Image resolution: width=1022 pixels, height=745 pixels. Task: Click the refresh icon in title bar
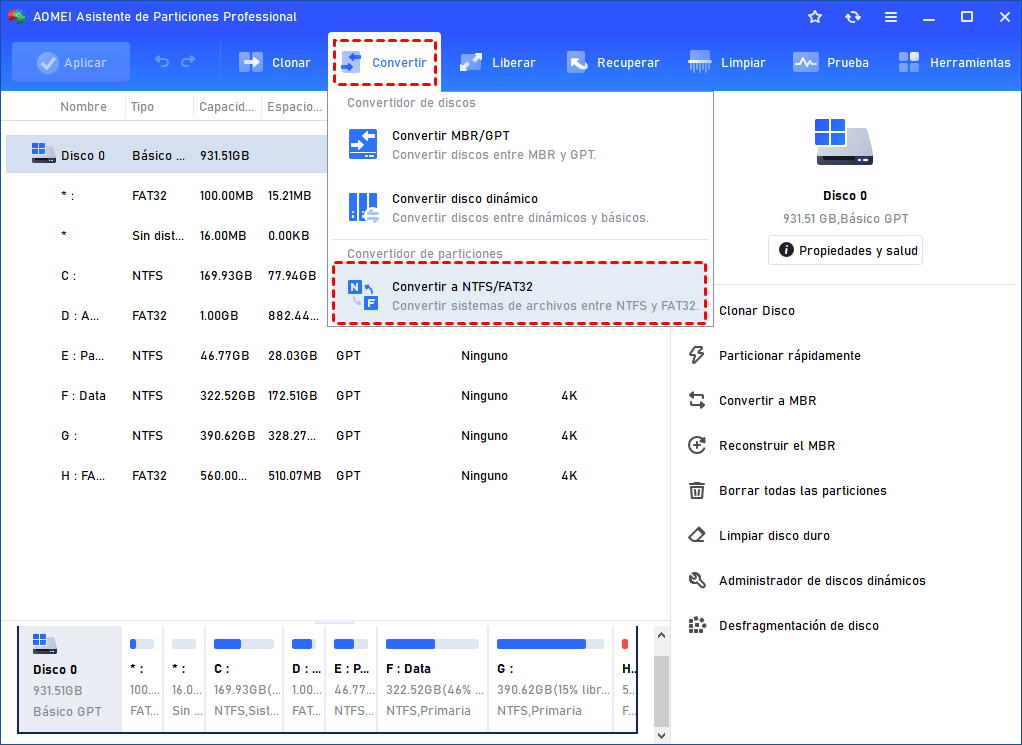(853, 17)
